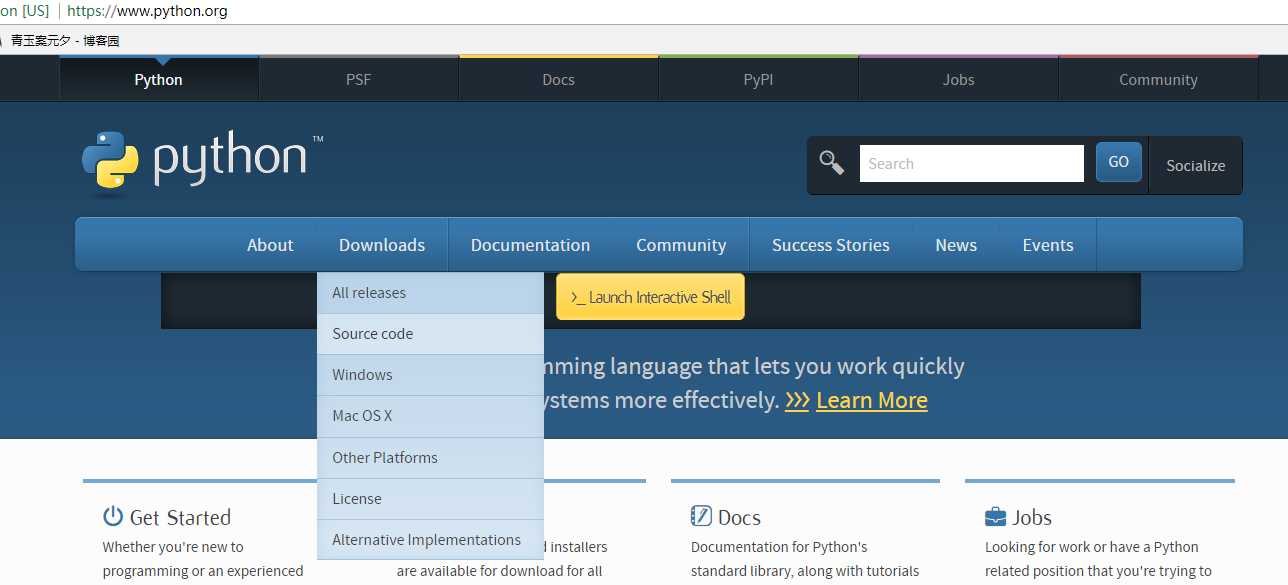Switch to the PSF top tab
Viewport: 1288px width, 585px height.
click(x=359, y=80)
